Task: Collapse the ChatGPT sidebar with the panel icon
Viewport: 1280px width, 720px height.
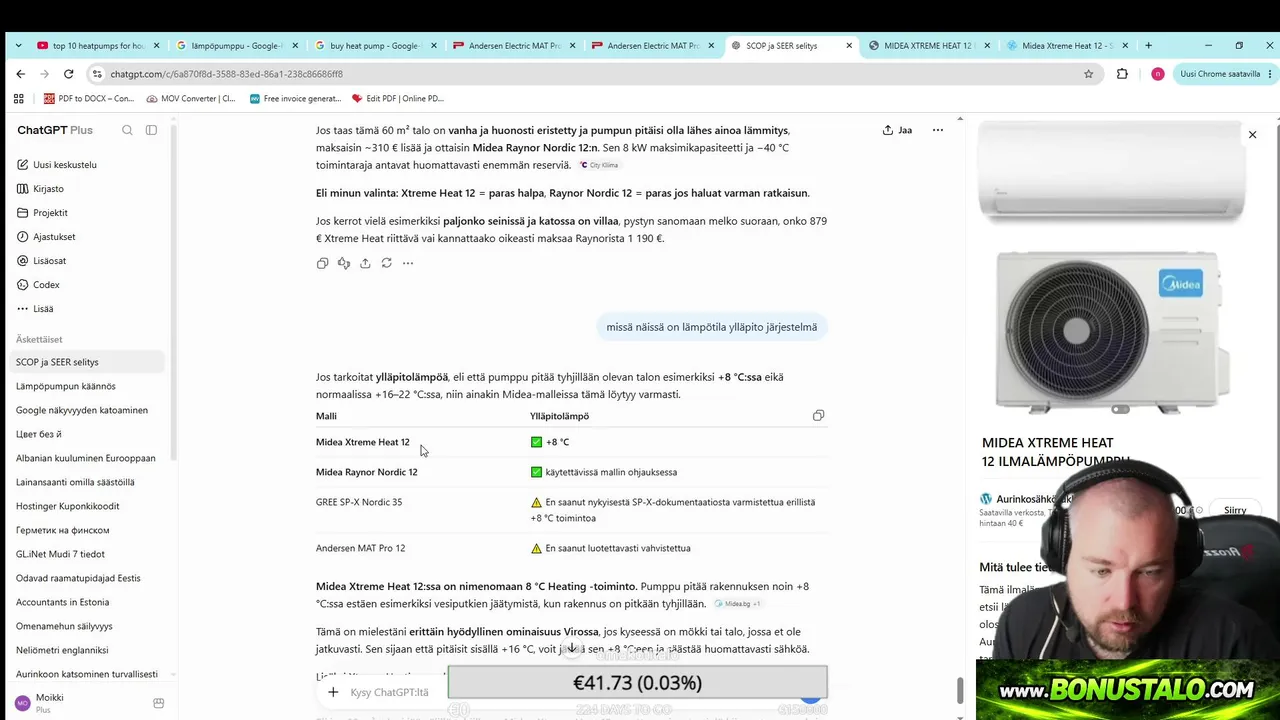Action: pyautogui.click(x=151, y=130)
